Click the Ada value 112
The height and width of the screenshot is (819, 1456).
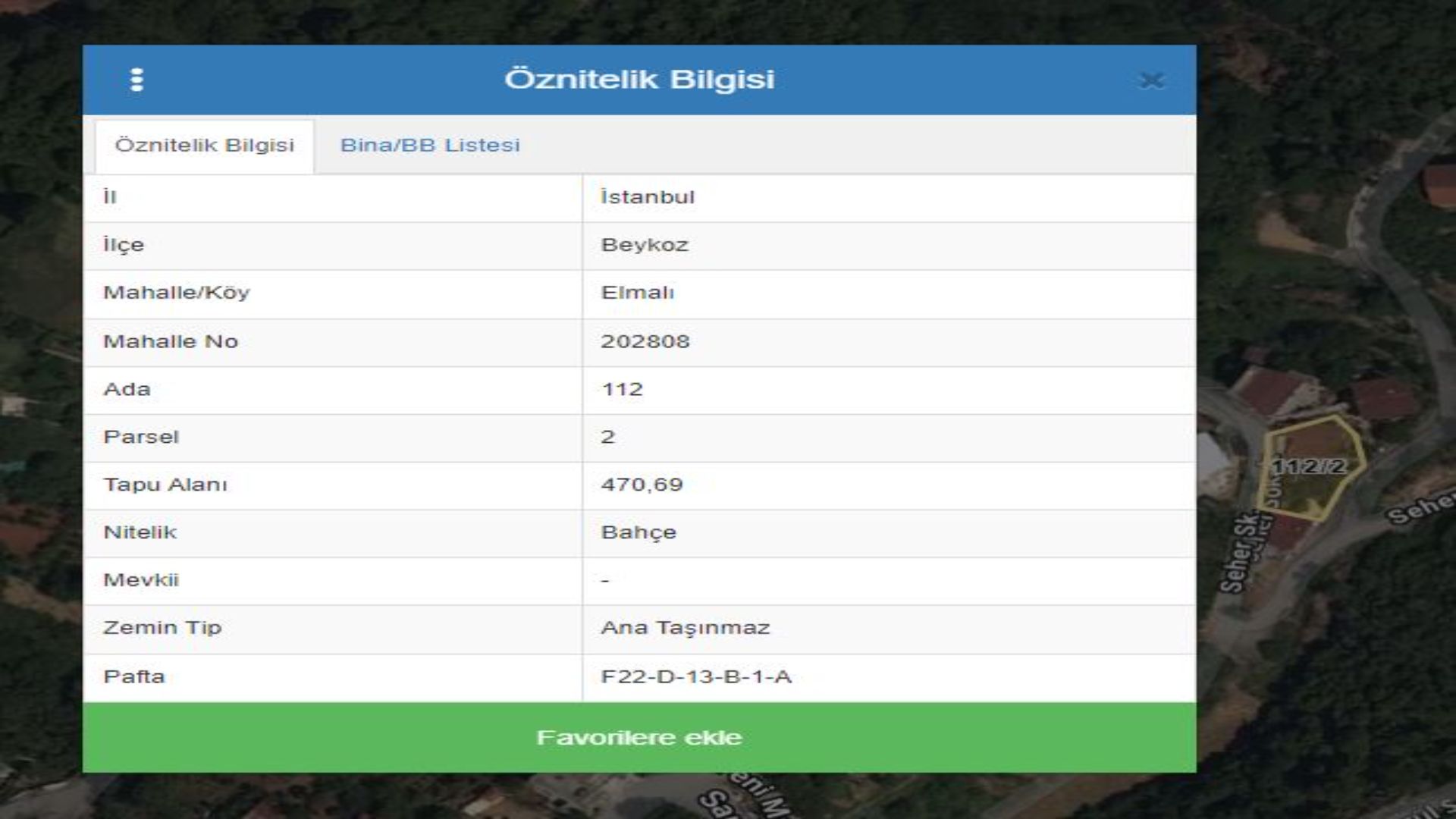[x=622, y=389]
